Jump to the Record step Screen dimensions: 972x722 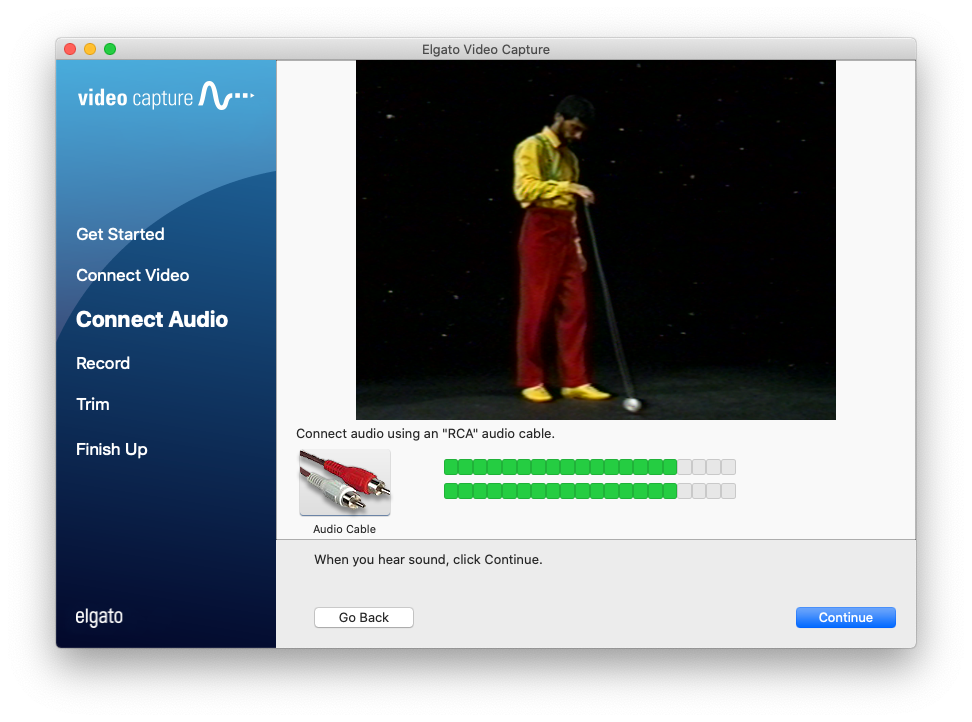pyautogui.click(x=103, y=363)
